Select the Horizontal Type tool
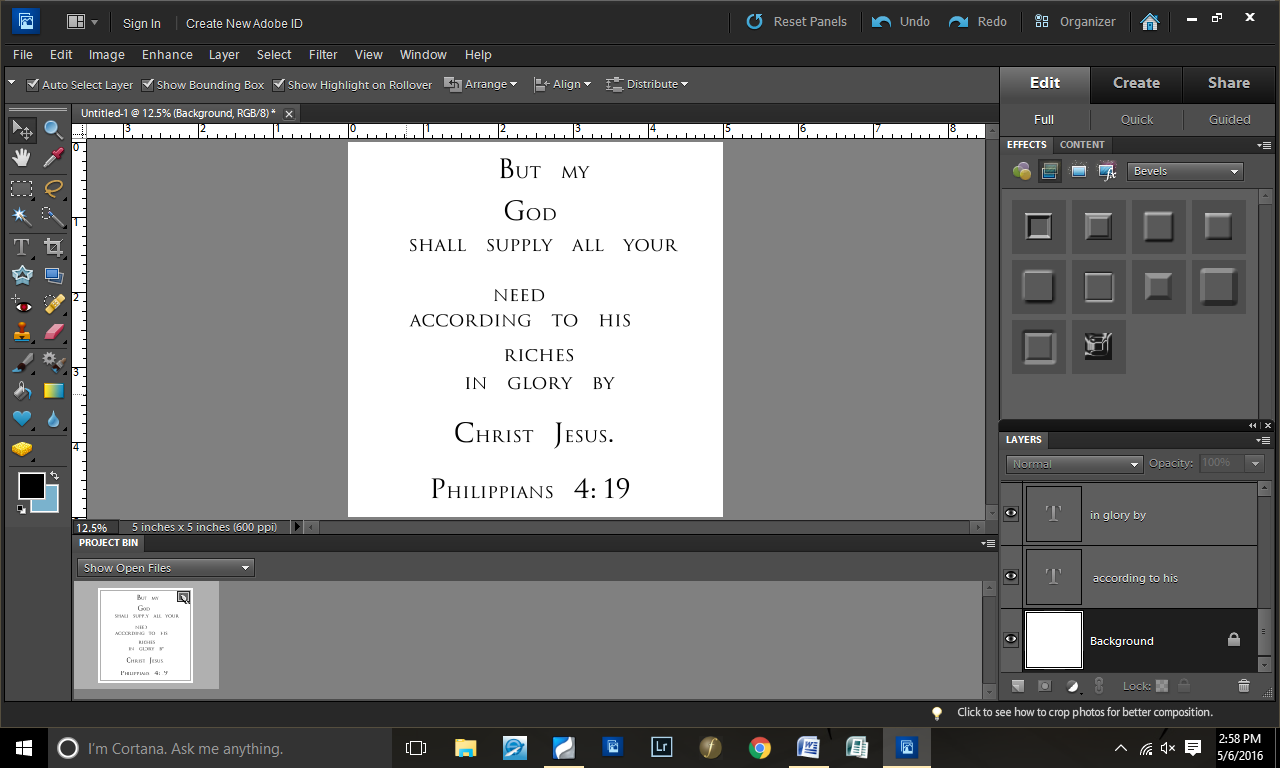The image size is (1280, 768). [21, 246]
